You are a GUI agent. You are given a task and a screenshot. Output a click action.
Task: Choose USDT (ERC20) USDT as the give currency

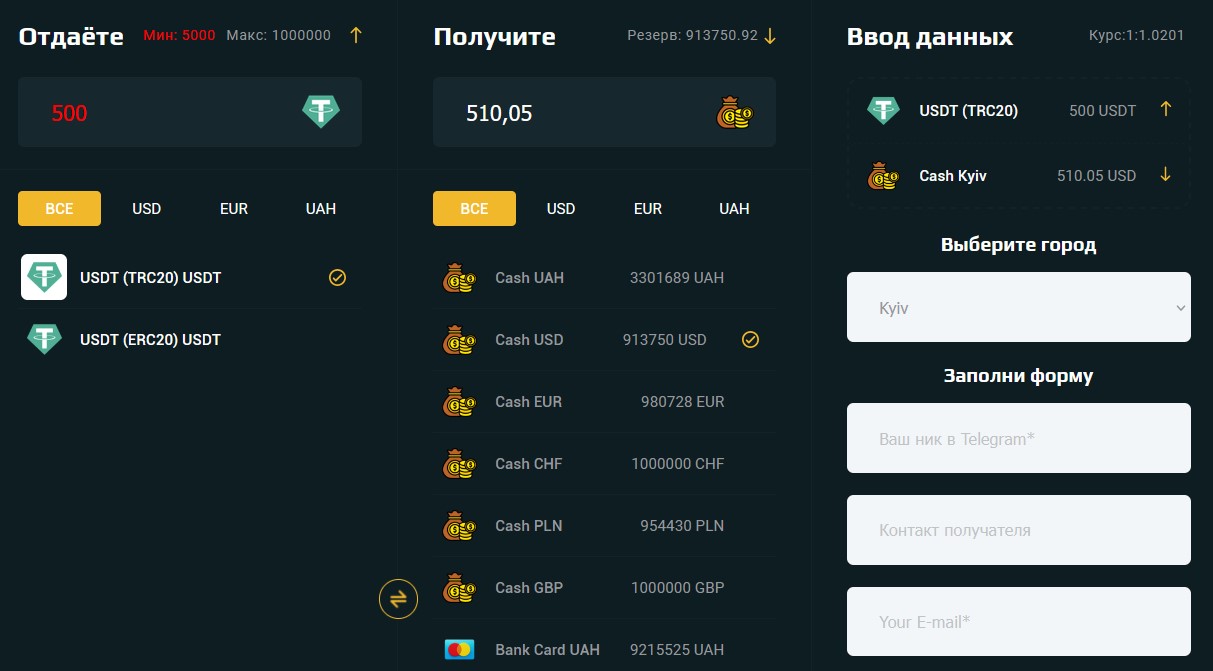point(190,339)
